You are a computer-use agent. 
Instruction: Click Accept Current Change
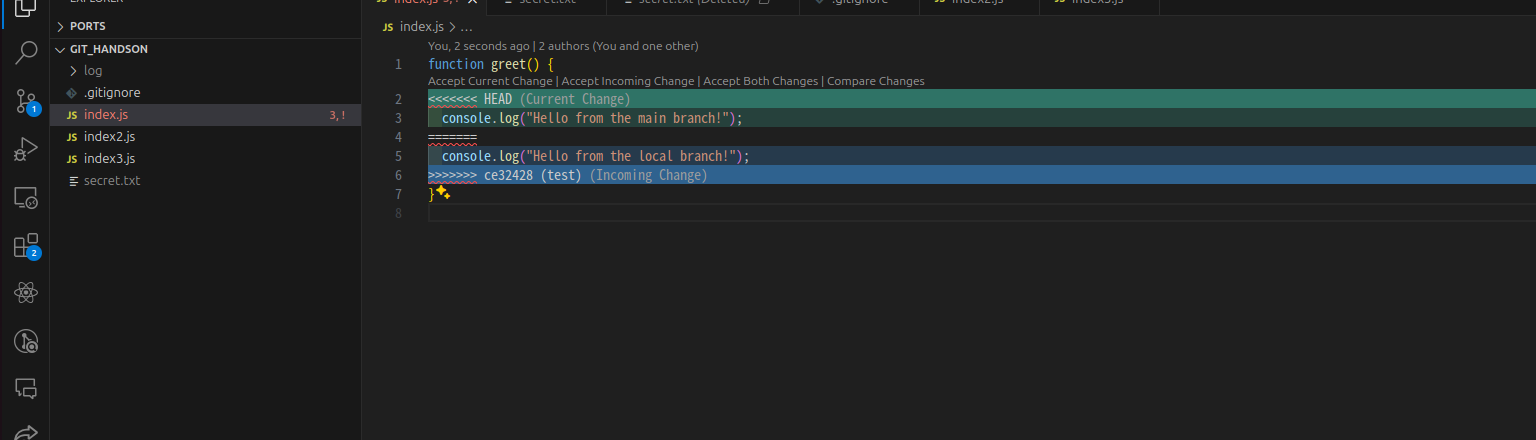point(490,81)
